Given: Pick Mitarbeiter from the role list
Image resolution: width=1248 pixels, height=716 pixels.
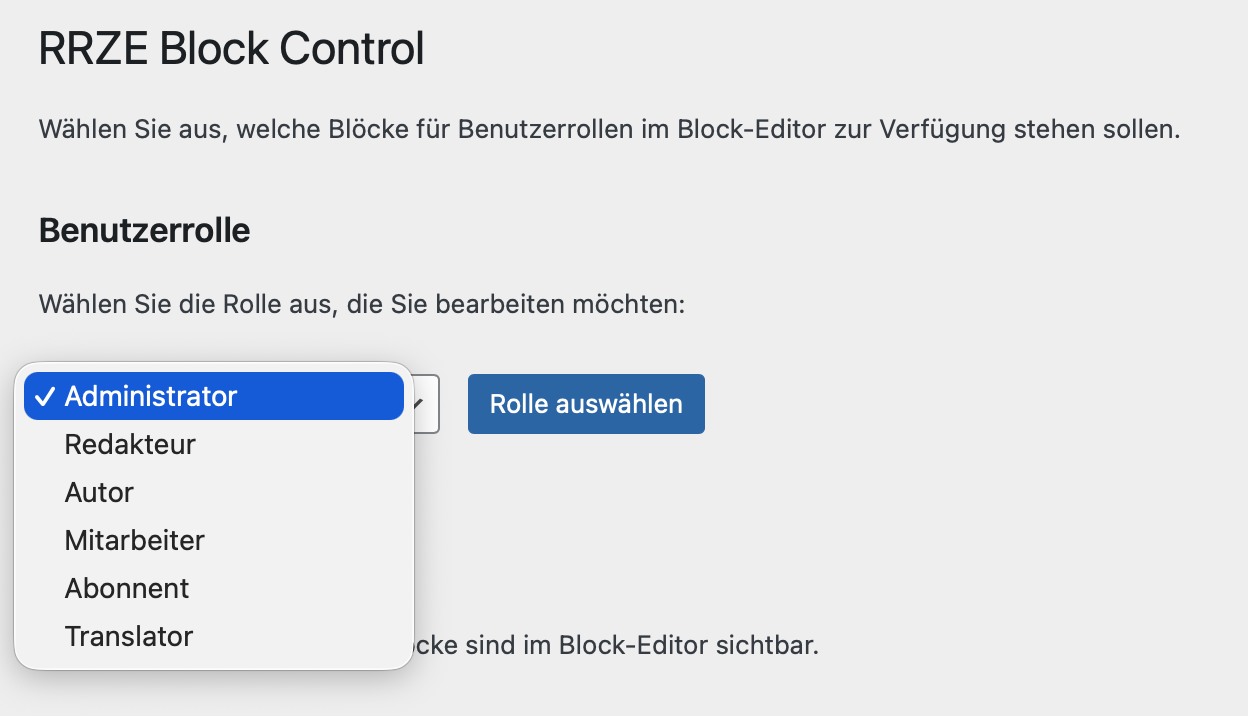Looking at the screenshot, I should coord(134,540).
